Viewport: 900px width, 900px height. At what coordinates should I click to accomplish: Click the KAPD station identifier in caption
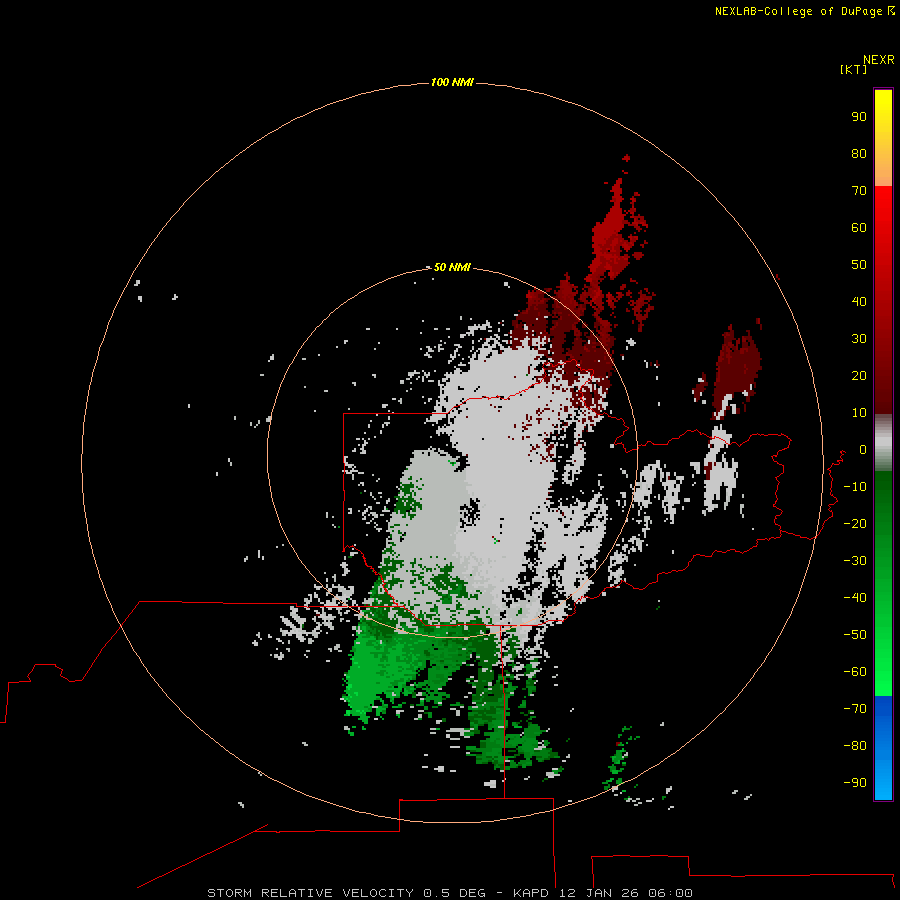(532, 893)
